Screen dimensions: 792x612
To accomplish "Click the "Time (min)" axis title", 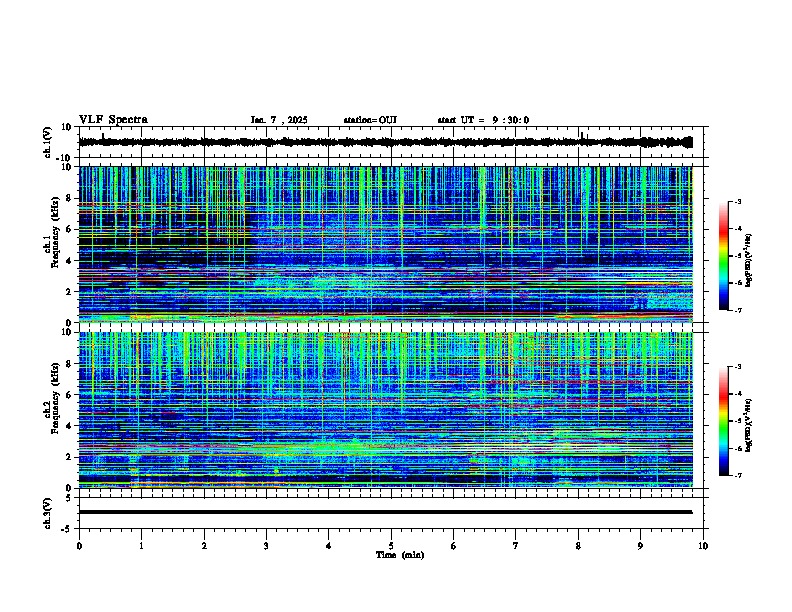I will coord(400,555).
